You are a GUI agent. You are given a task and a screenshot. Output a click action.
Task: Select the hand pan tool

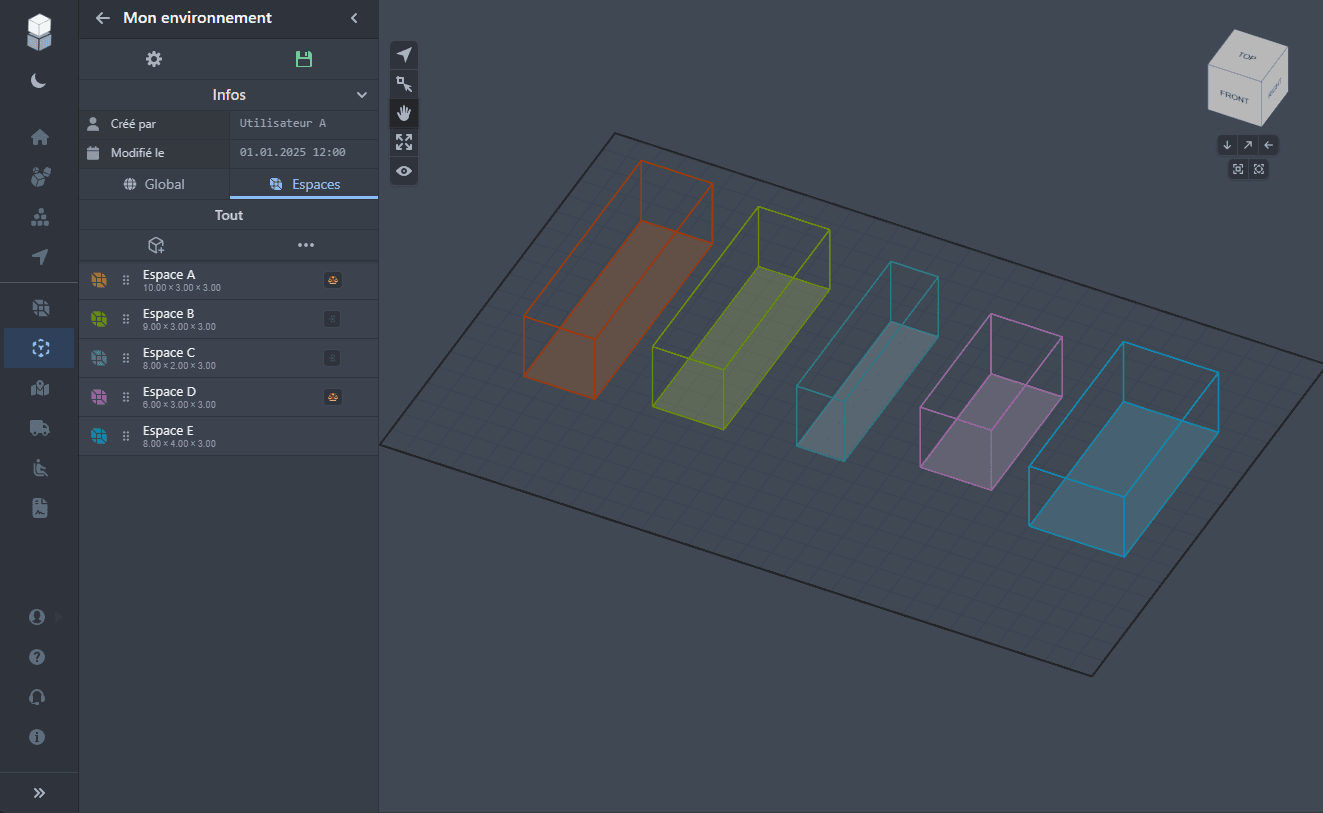click(404, 112)
